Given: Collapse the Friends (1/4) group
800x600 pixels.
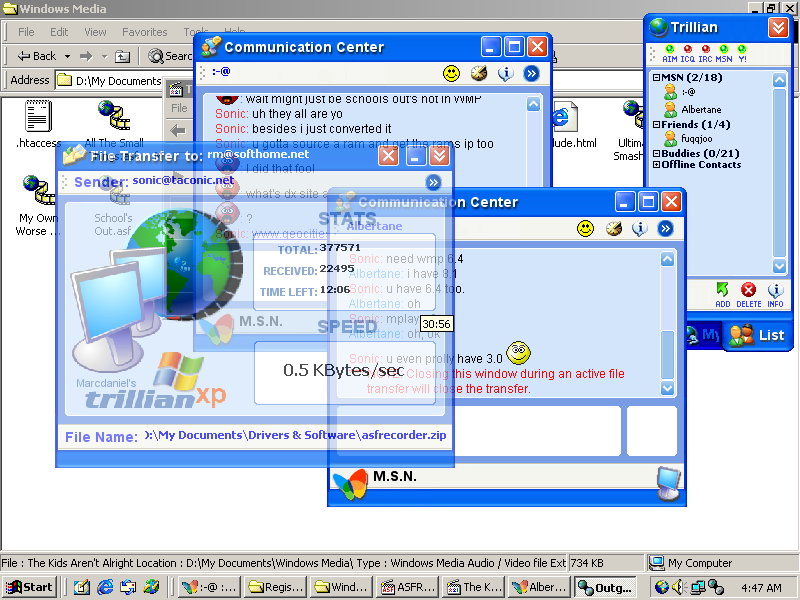Looking at the screenshot, I should click(657, 125).
